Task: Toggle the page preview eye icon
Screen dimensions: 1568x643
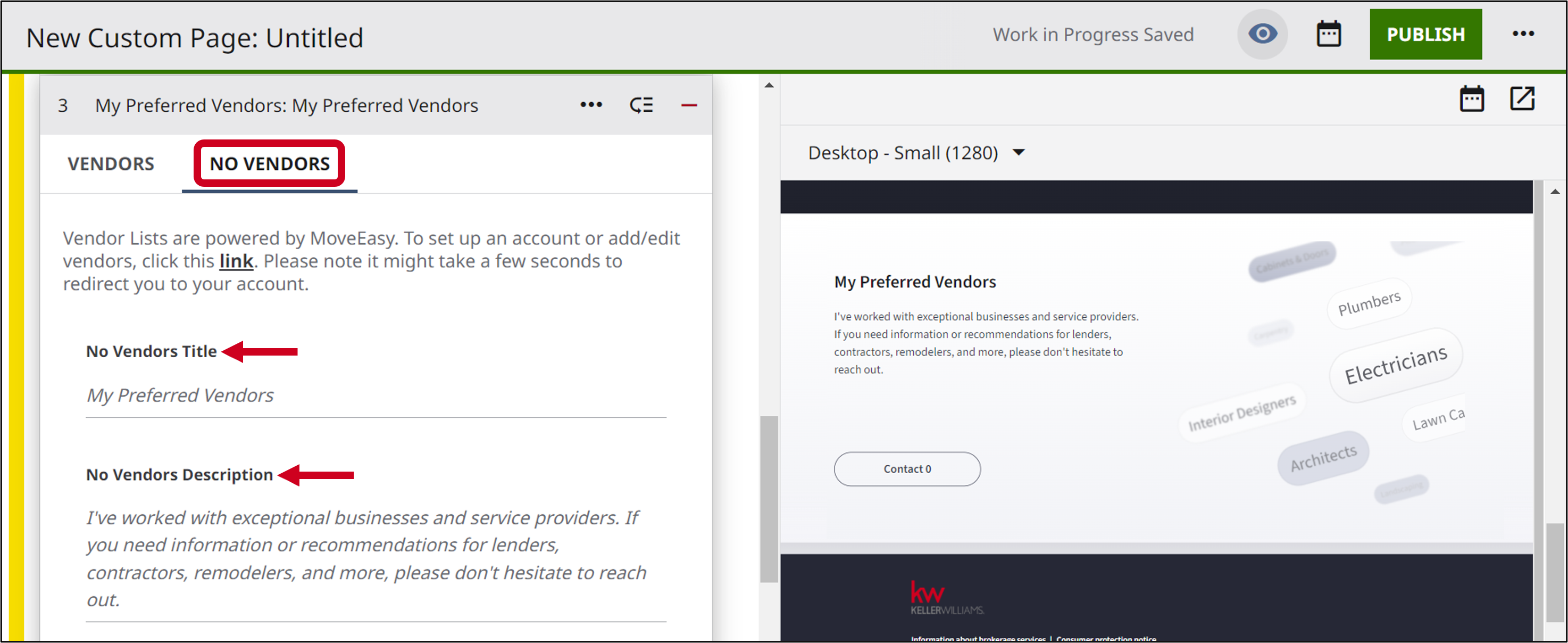Action: (x=1263, y=34)
